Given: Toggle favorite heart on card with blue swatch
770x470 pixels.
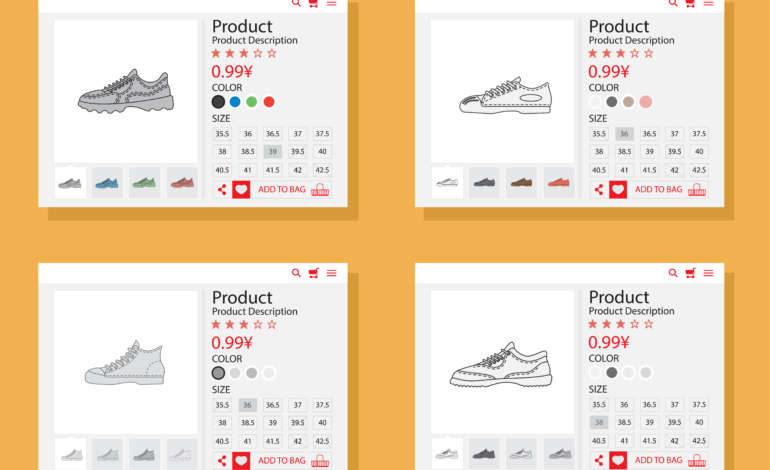Looking at the screenshot, I should pos(241,190).
